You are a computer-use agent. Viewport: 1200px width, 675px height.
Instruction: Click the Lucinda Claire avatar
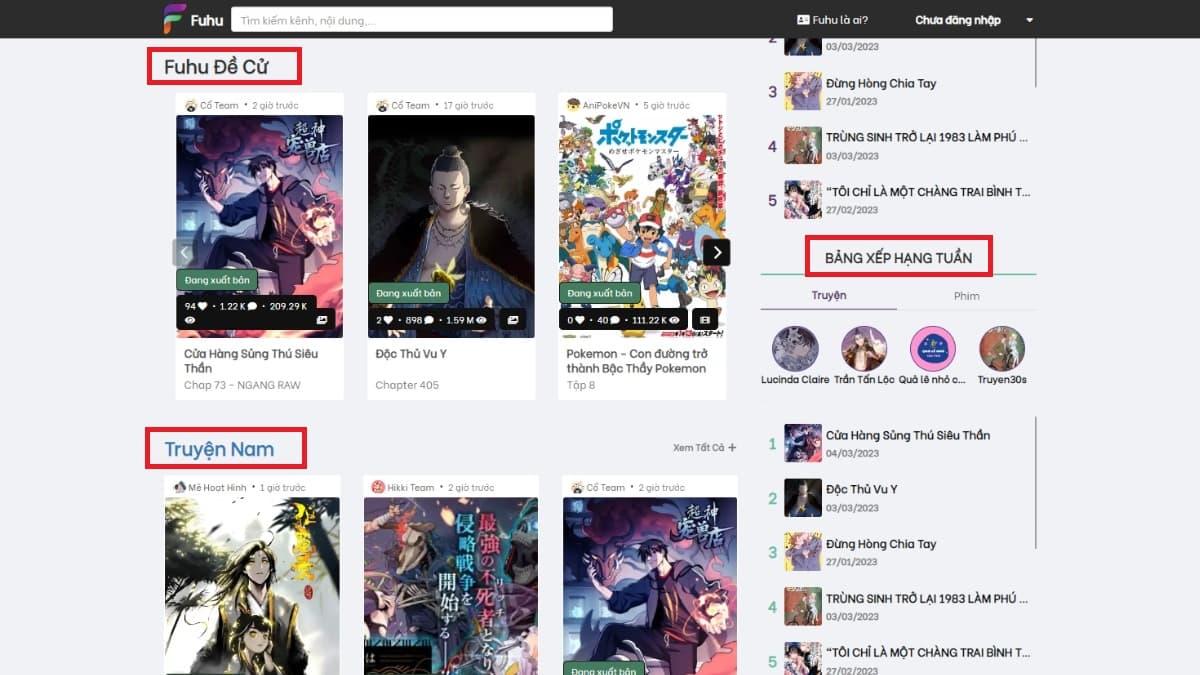pos(795,349)
